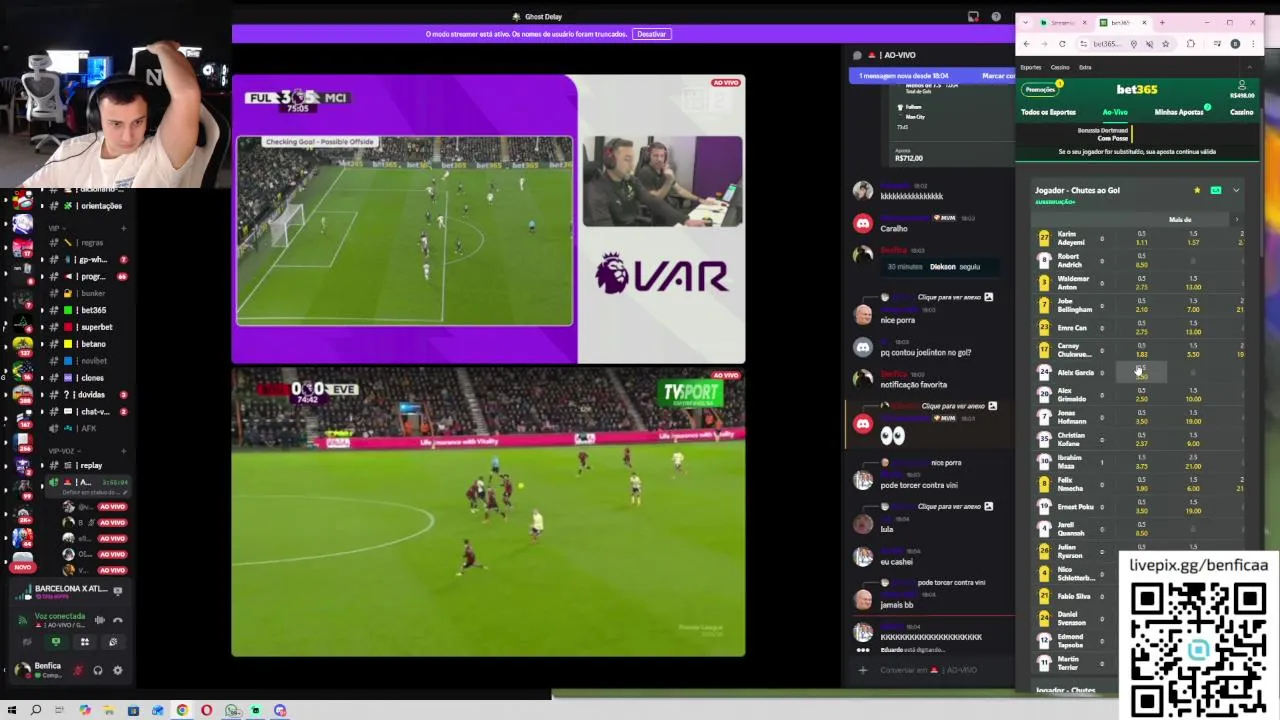Switch to the Streaming browser tab
Viewport: 1280px width, 720px height.
coord(1064,22)
